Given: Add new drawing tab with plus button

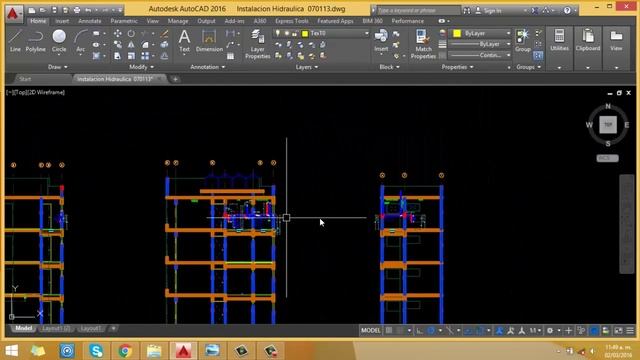Looking at the screenshot, I should [x=175, y=79].
